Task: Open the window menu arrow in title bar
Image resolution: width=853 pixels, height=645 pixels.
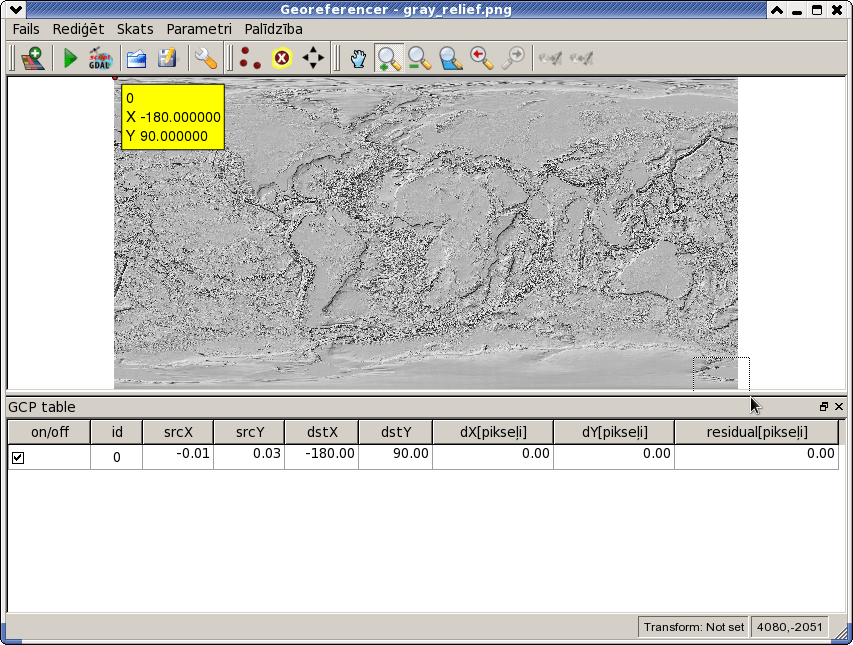Action: point(15,10)
